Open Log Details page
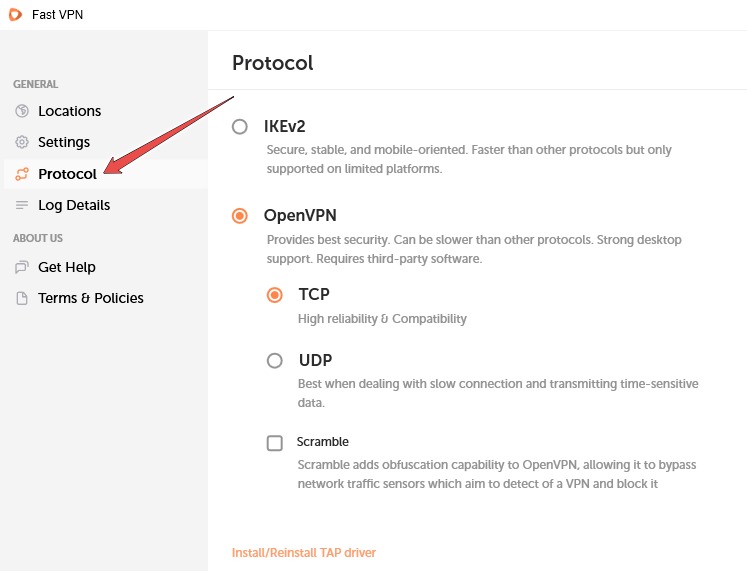 [x=74, y=205]
